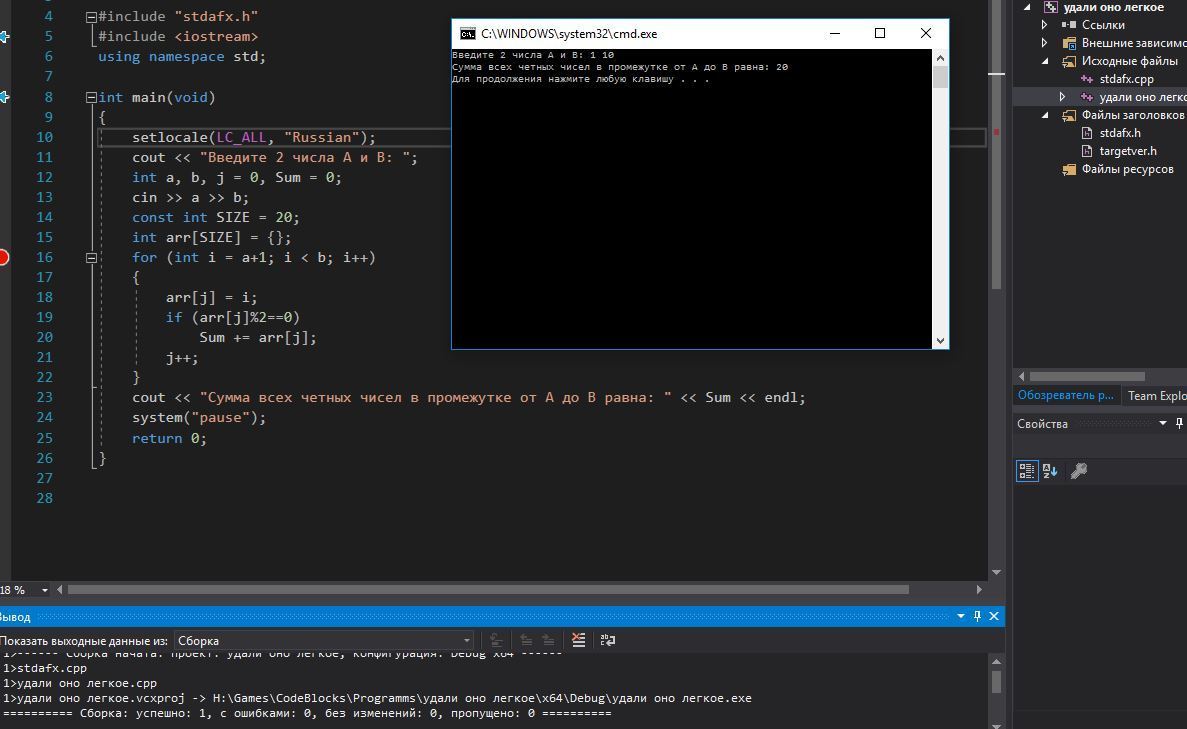Minimize the cmd.exe console window
This screenshot has height=729, width=1187.
coord(835,33)
